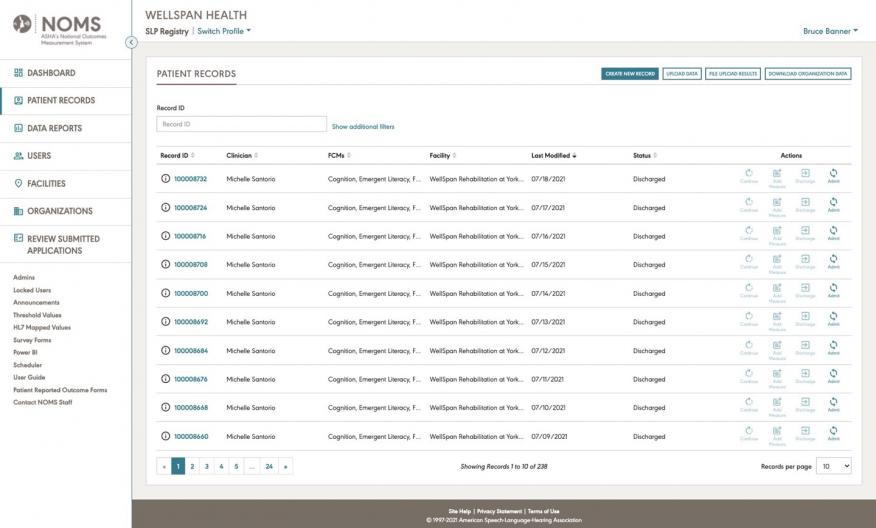Sort table by Record ID column
876x528 pixels.
coord(177,156)
